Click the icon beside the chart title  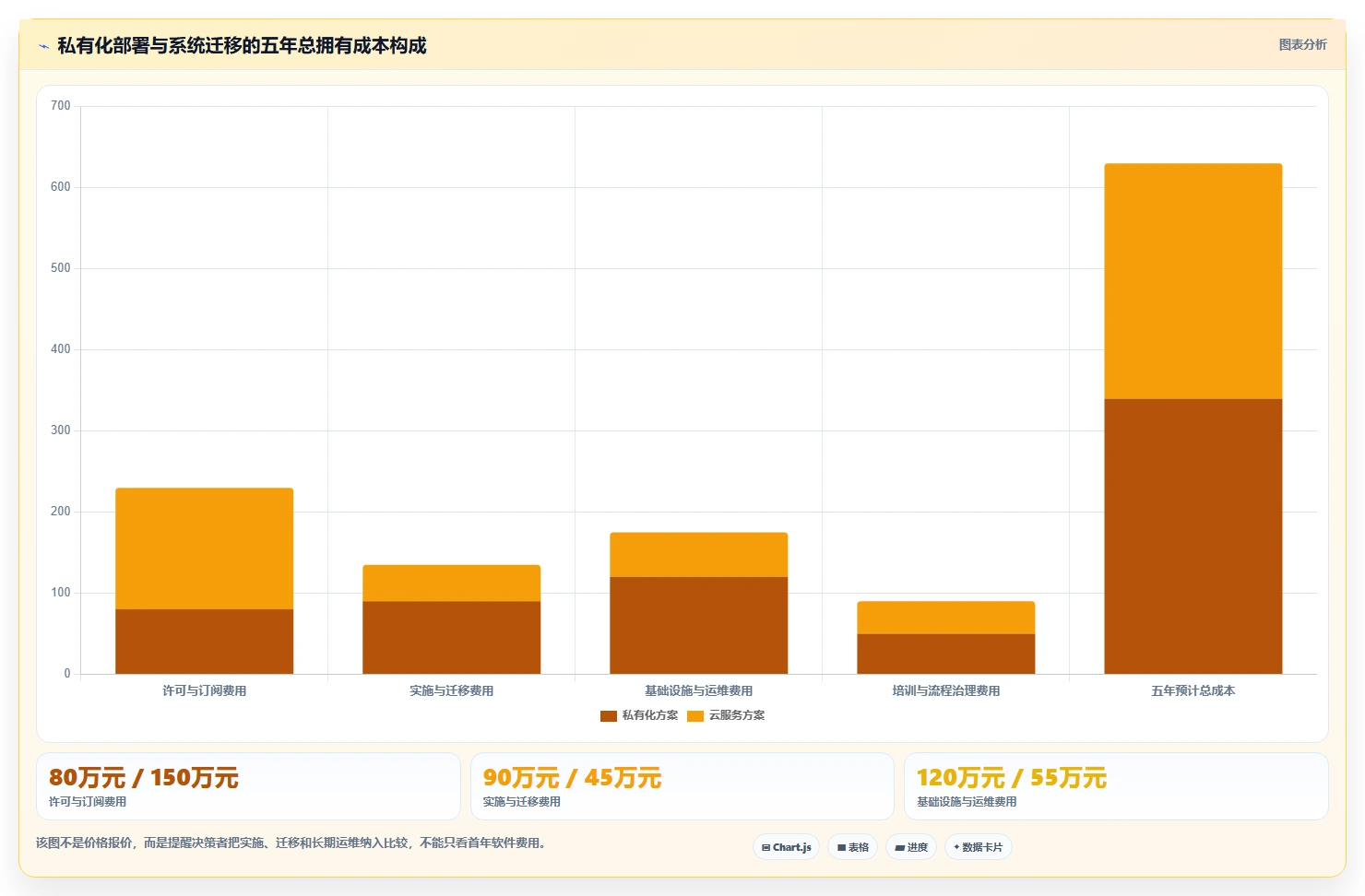43,46
